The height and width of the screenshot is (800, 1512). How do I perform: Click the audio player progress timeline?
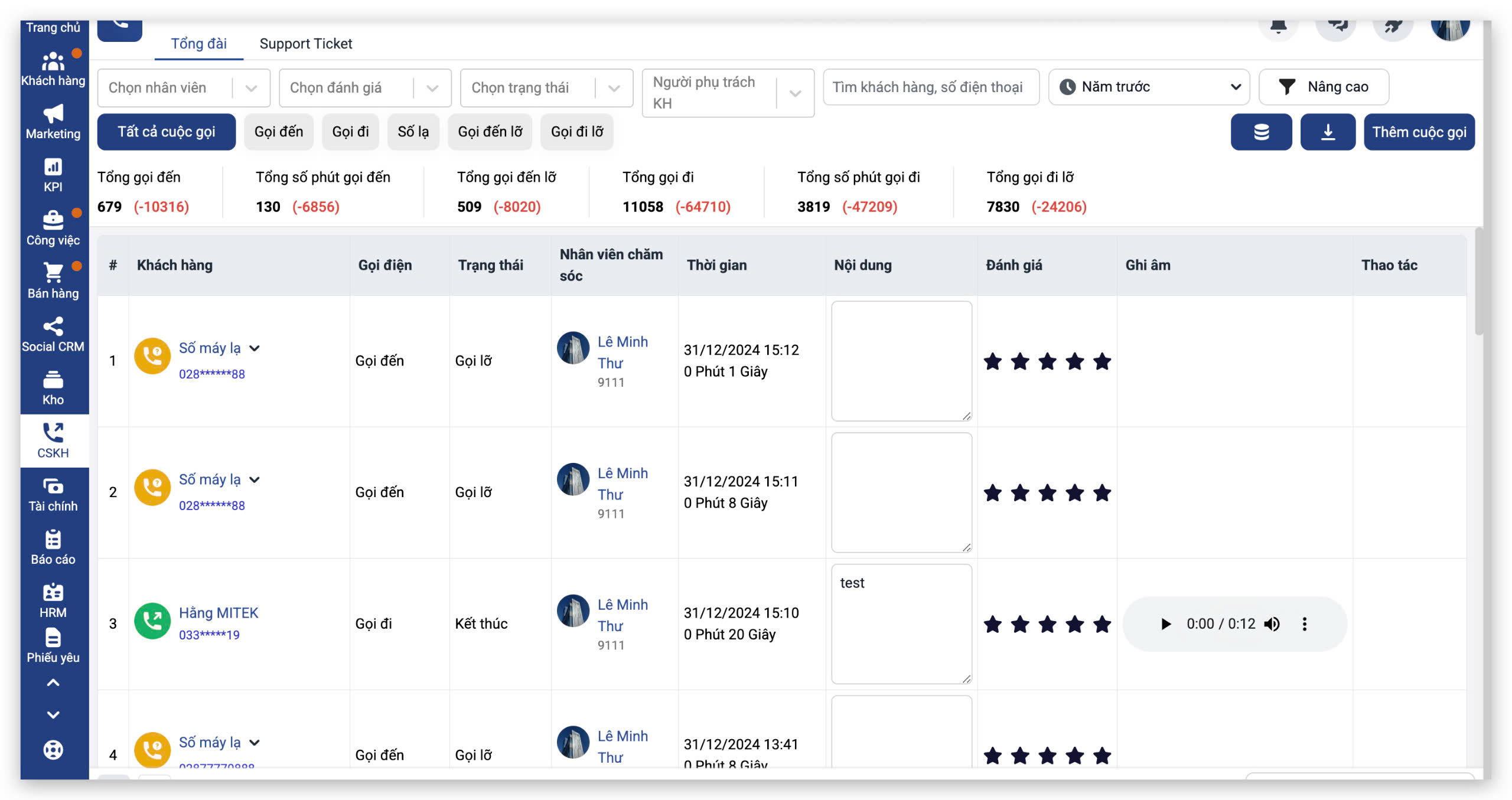point(1220,624)
